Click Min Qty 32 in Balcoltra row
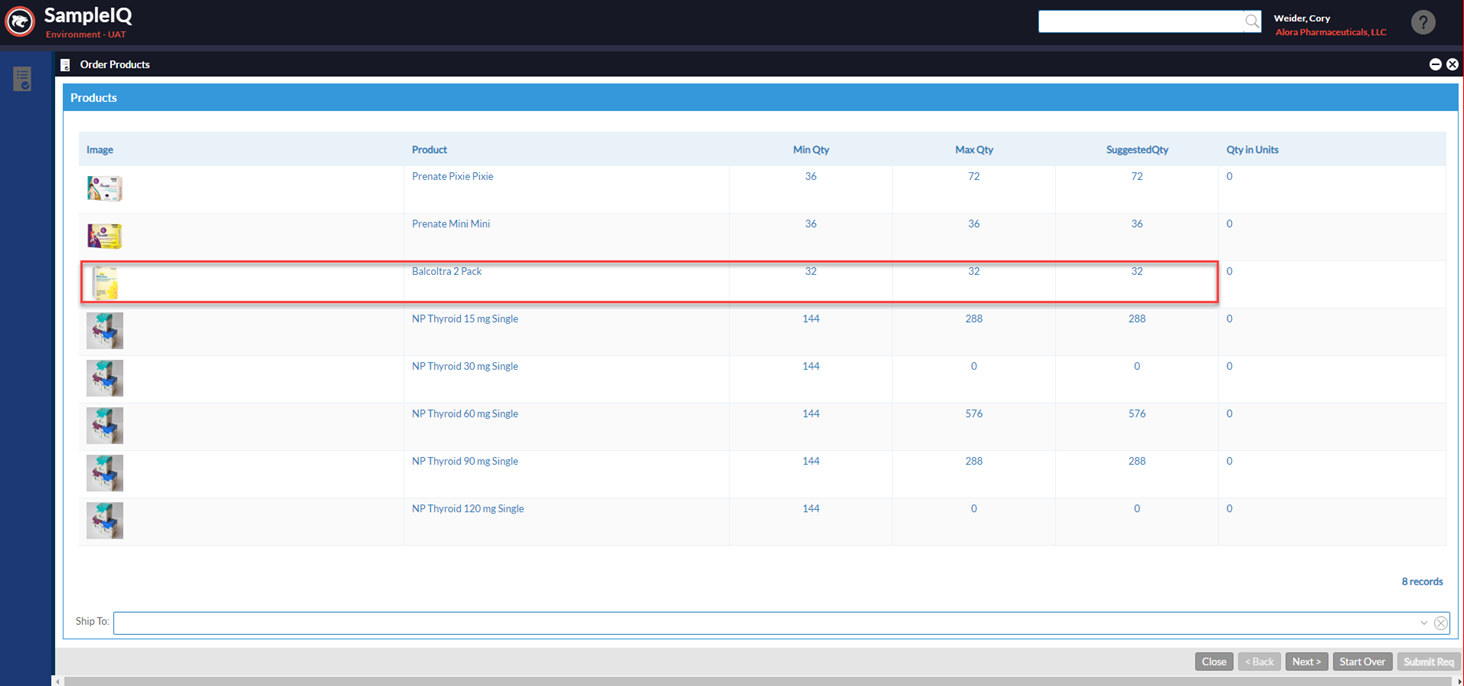 point(811,271)
